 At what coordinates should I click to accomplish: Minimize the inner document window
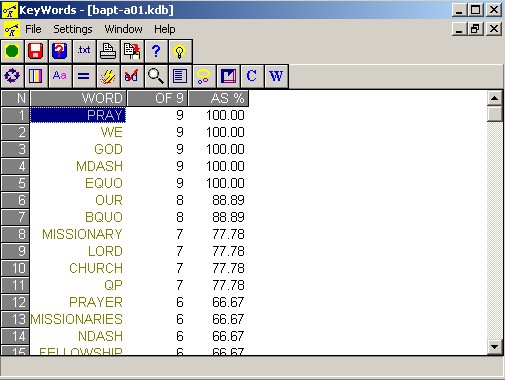pyautogui.click(x=459, y=29)
